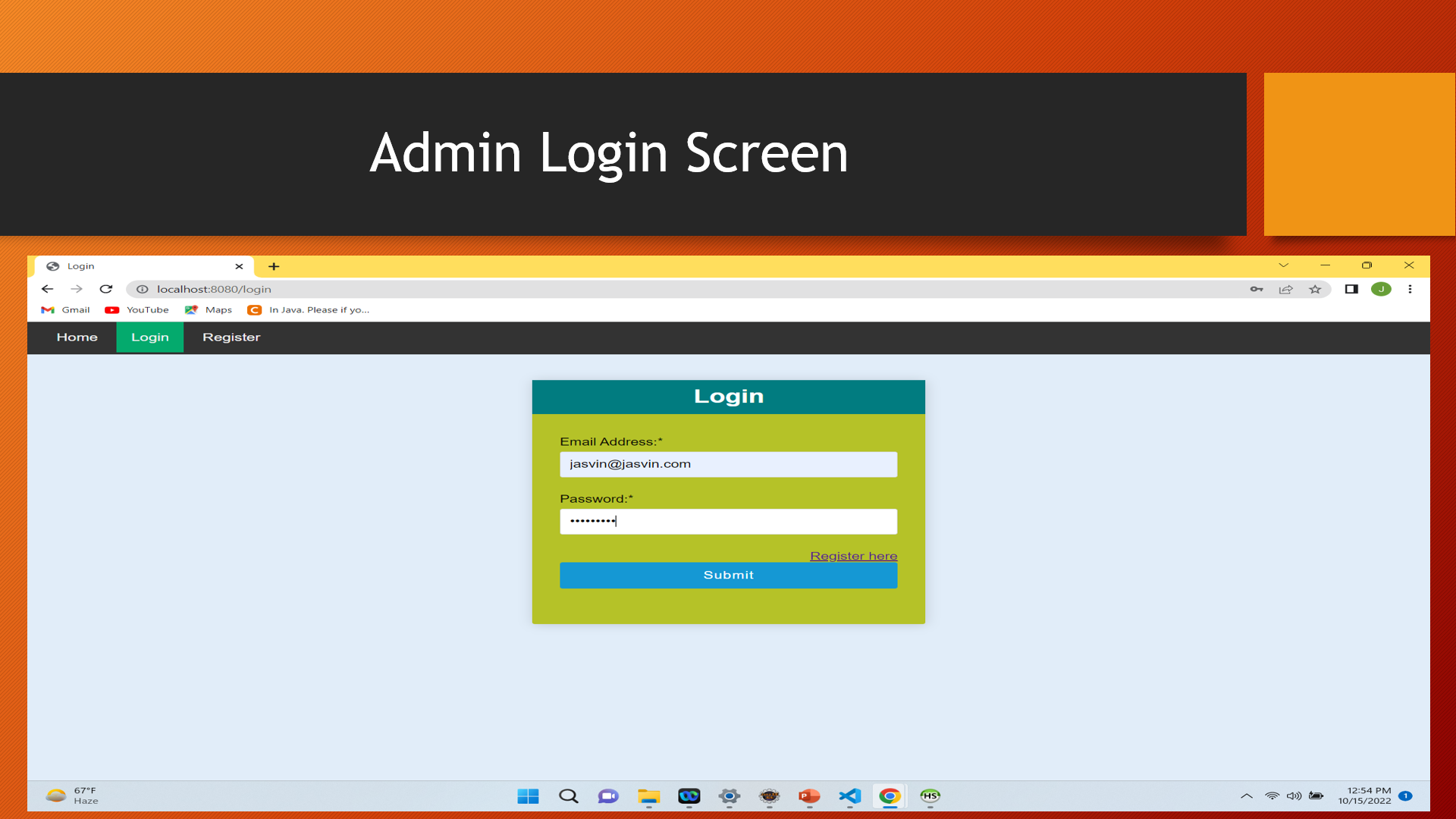Open Chrome three-dot menu
This screenshot has width=1456, height=819.
point(1410,289)
